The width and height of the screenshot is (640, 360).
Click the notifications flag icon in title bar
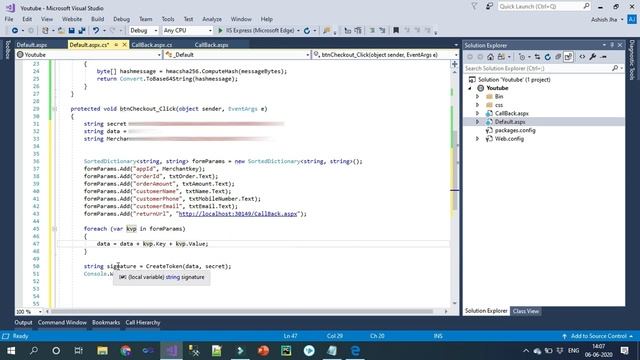click(x=474, y=6)
